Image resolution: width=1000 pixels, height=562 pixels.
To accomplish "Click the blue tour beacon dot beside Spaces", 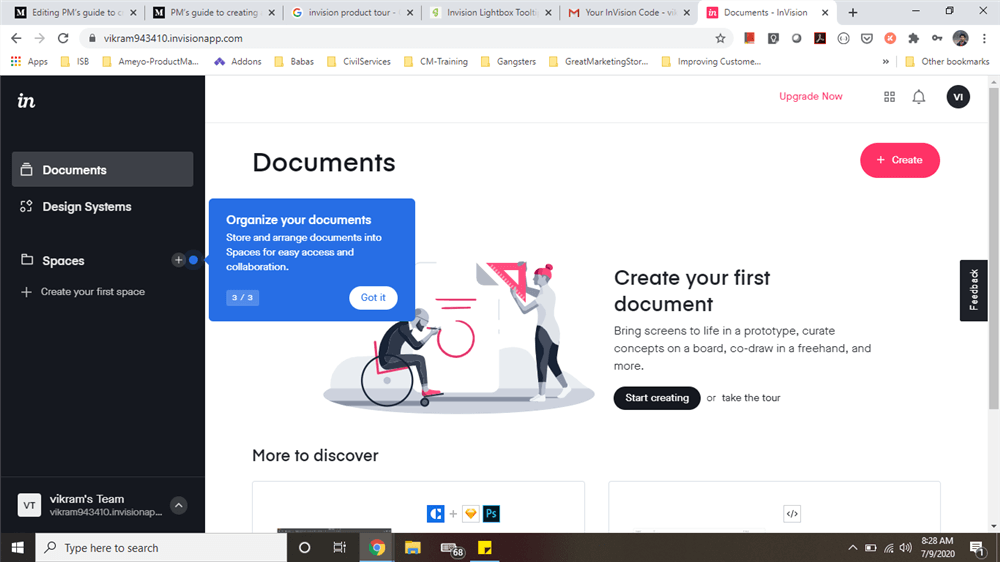I will click(x=193, y=260).
